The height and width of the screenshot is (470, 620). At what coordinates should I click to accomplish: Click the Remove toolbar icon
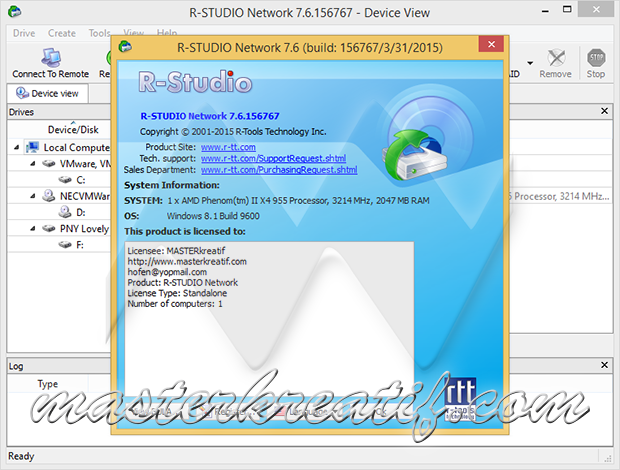point(556,58)
